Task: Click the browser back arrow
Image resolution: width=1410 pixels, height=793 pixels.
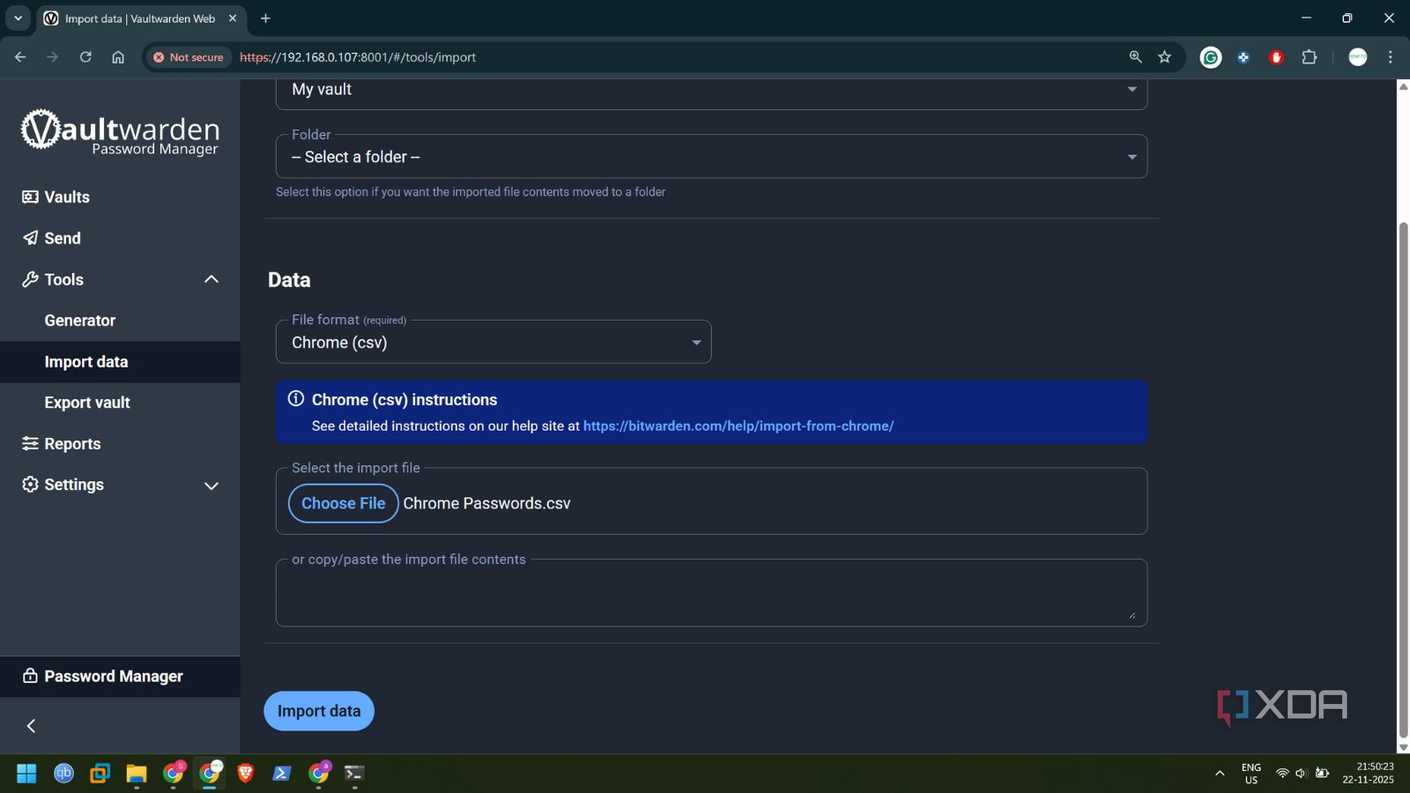Action: 20,57
